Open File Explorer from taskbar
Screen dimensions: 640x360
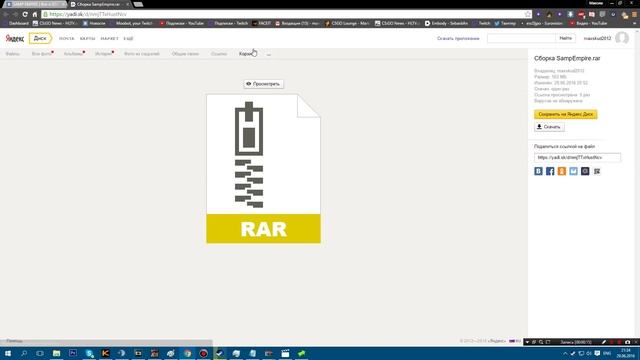coord(56,353)
